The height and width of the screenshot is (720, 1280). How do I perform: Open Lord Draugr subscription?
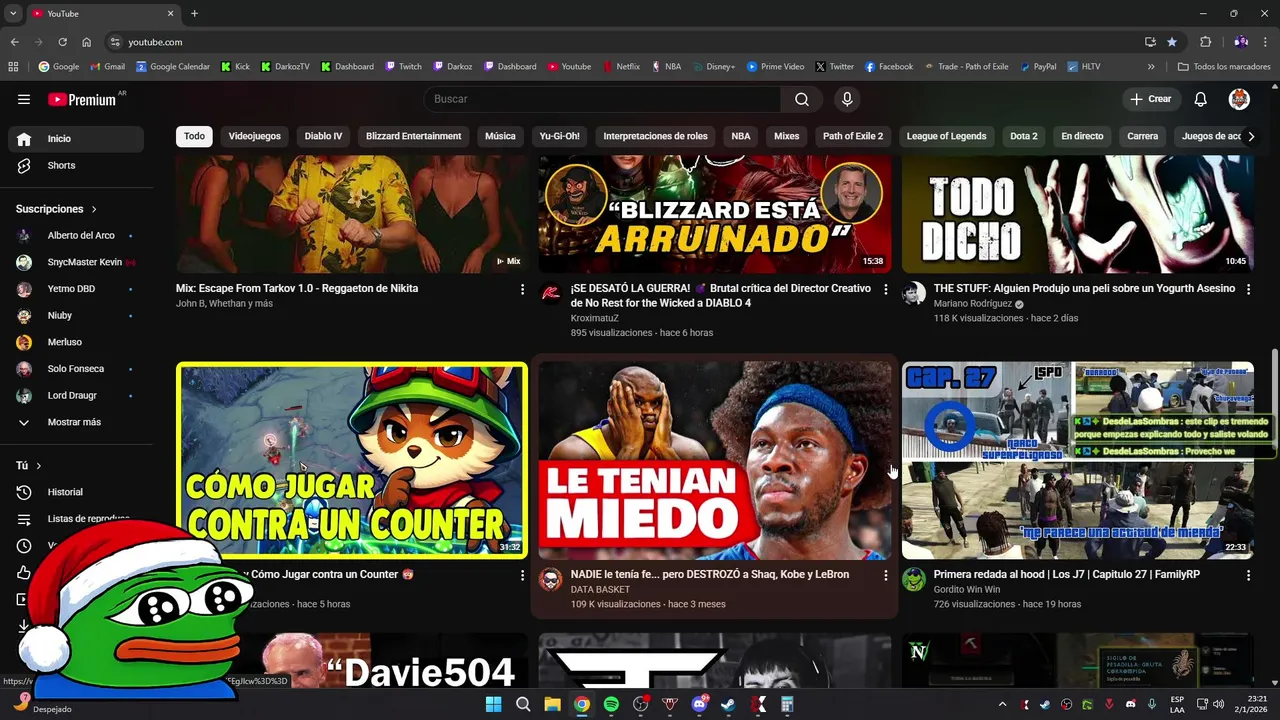76,396
